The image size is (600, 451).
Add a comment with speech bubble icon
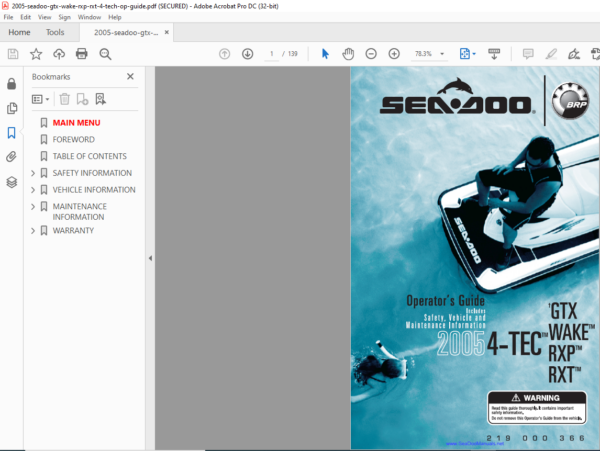pos(528,54)
